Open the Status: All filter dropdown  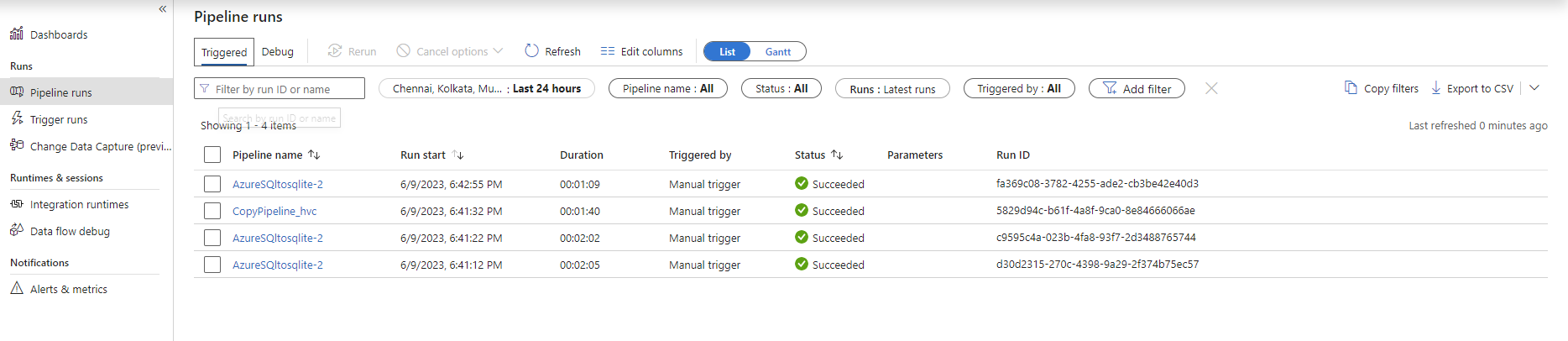pos(781,88)
